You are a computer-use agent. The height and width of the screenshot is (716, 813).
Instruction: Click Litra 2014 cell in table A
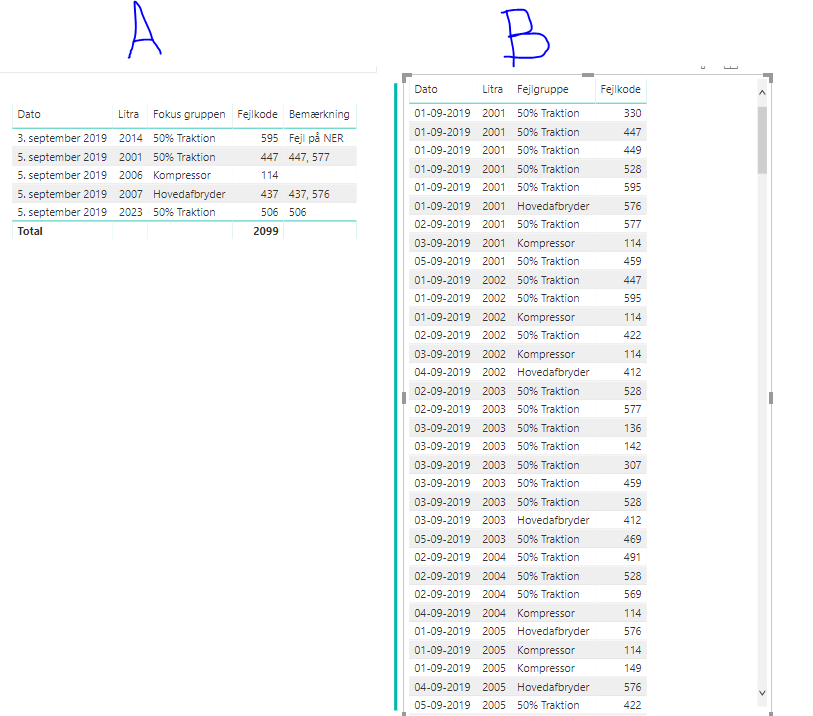131,138
